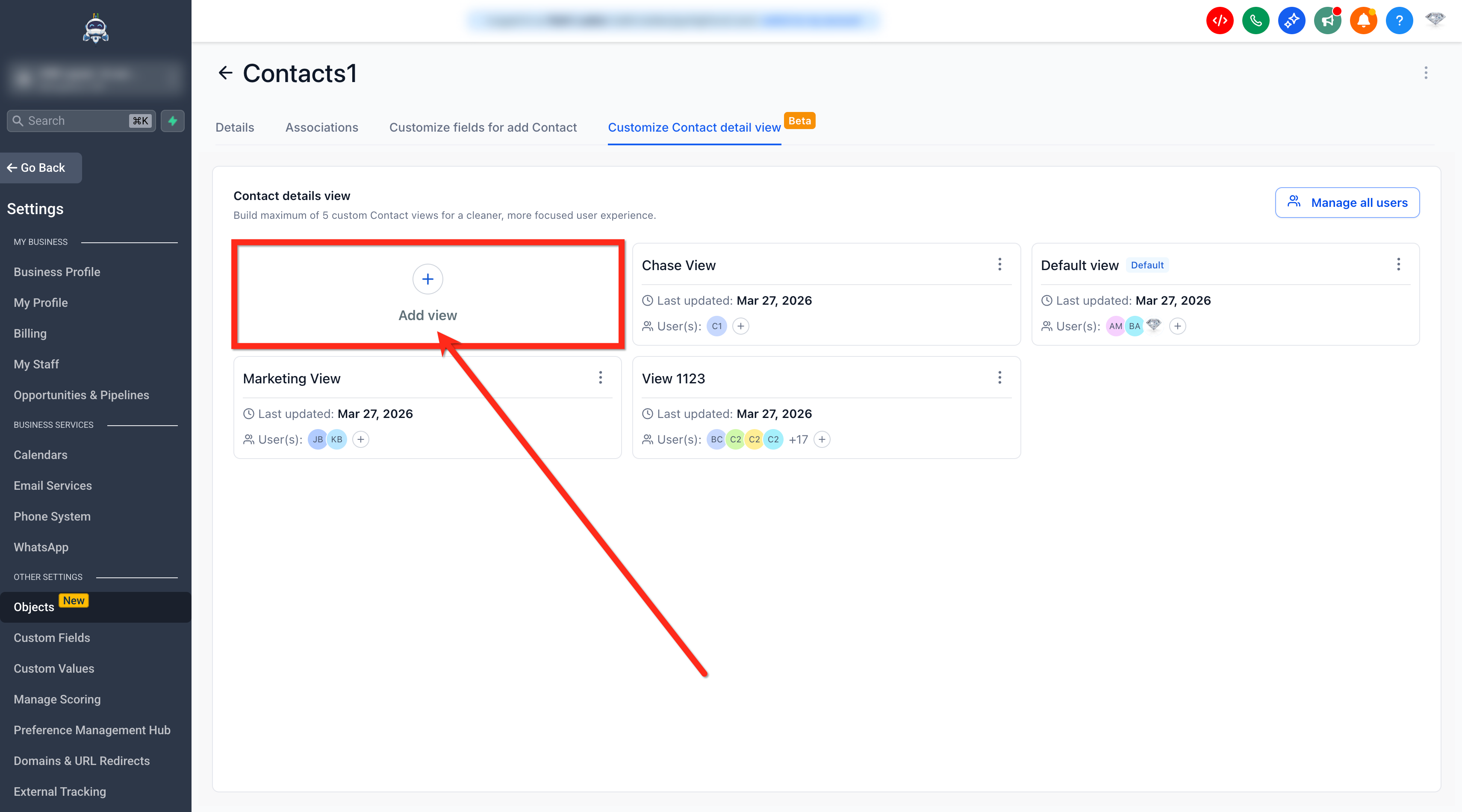
Task: Click the blue help question mark icon
Action: (1399, 21)
